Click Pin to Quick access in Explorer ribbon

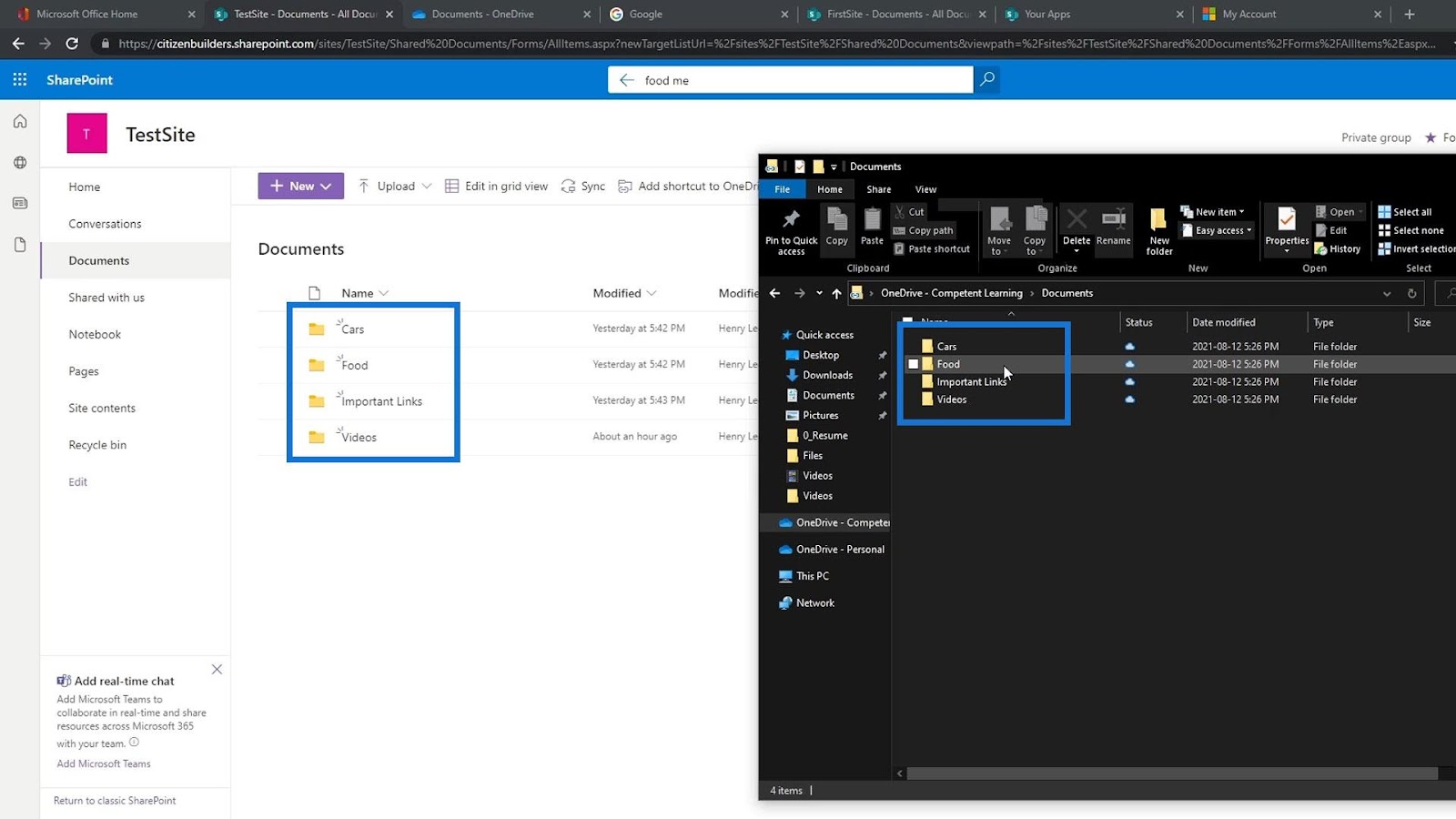pyautogui.click(x=791, y=231)
